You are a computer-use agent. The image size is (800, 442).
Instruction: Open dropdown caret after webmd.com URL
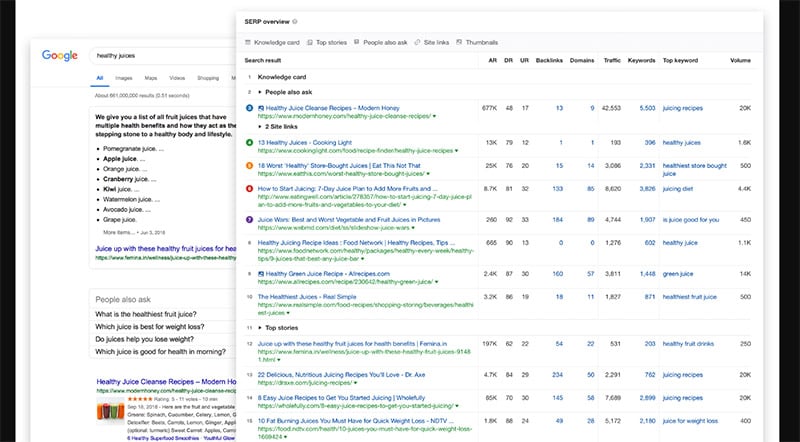(x=413, y=228)
